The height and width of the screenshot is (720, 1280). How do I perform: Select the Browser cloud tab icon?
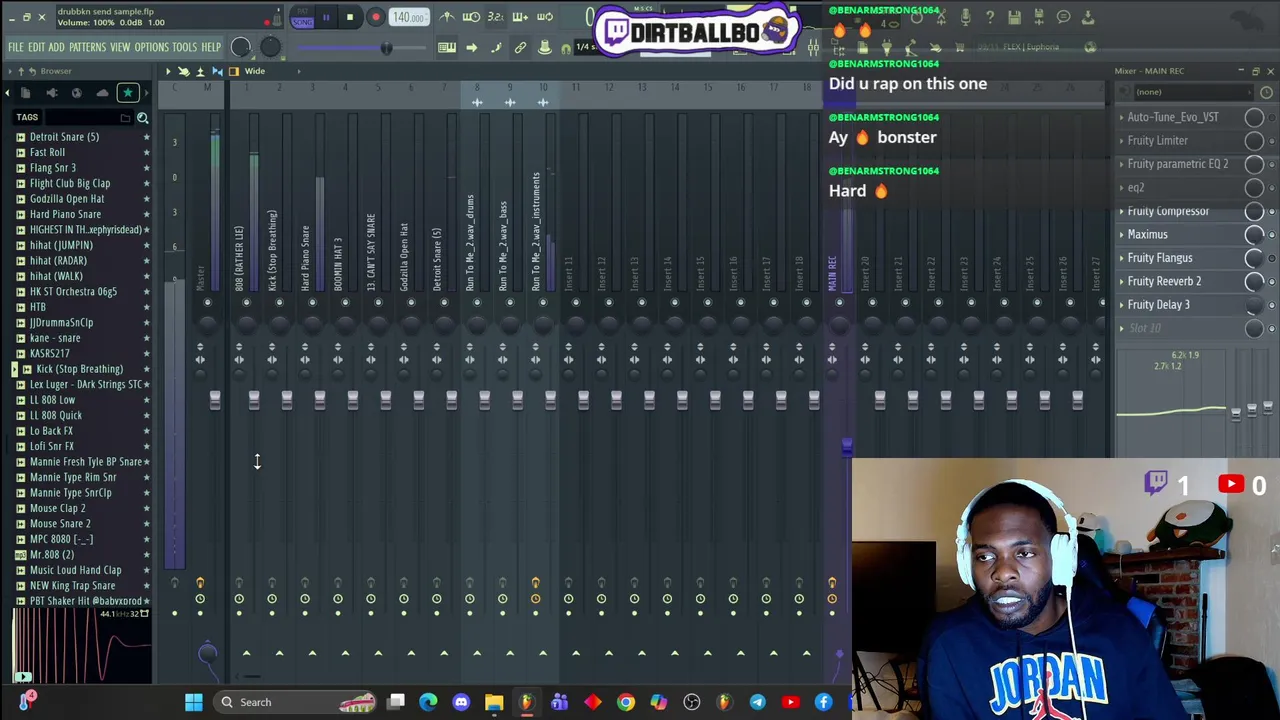(x=102, y=93)
